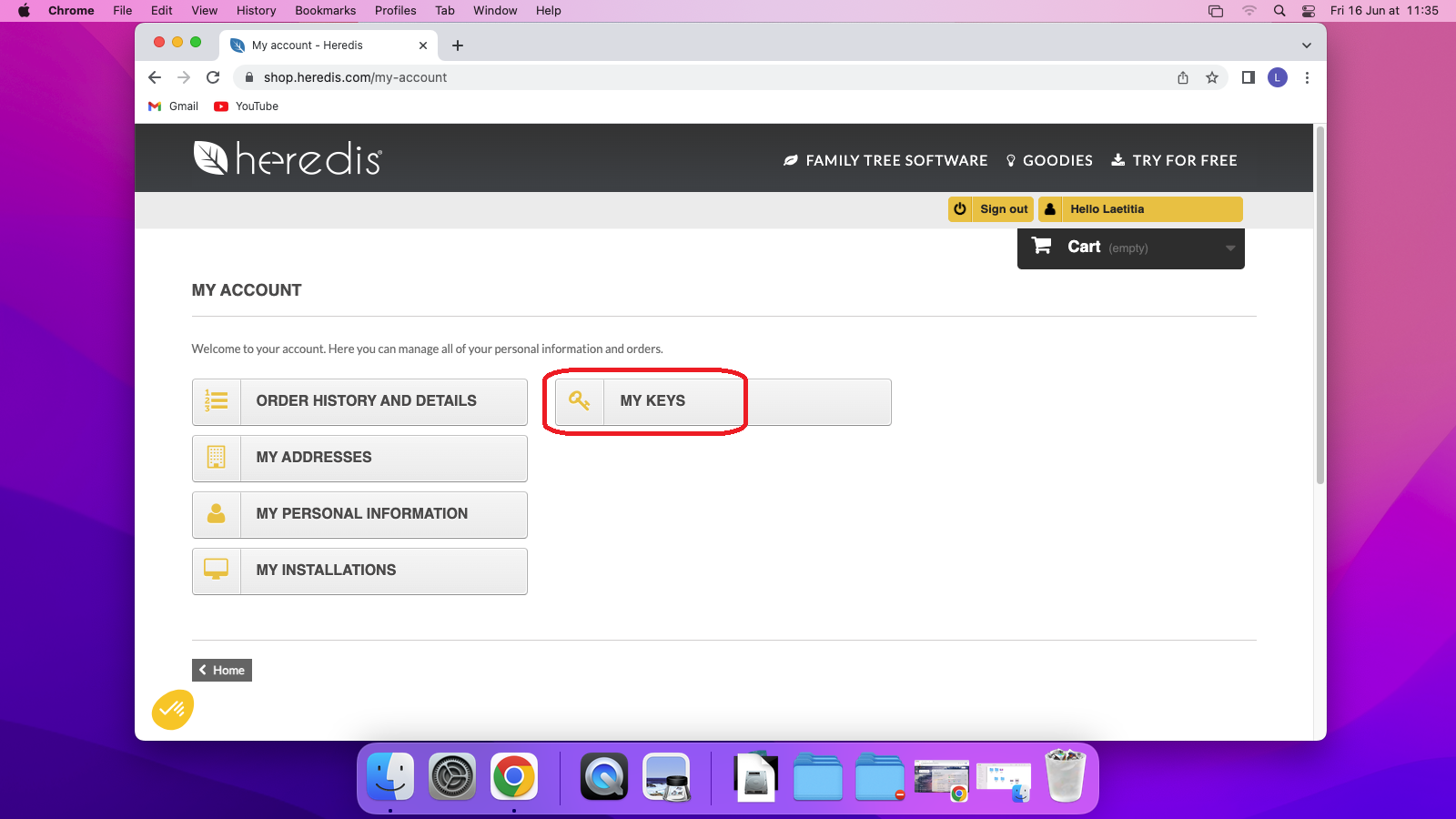
Task: Open the My Keys key icon
Action: tap(580, 400)
